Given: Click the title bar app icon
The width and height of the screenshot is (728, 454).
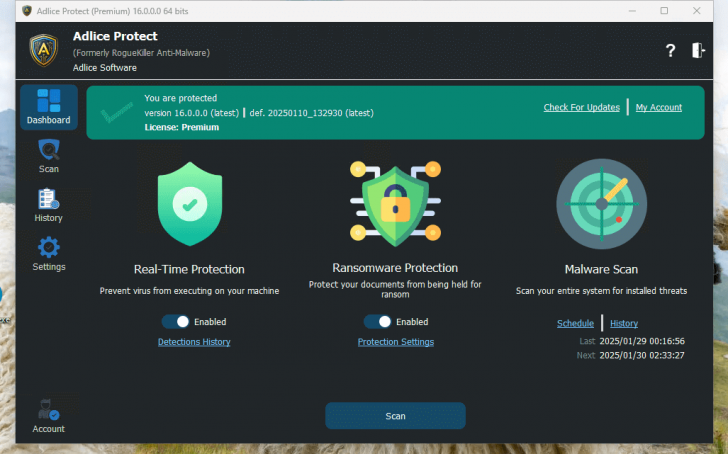Looking at the screenshot, I should coord(27,11).
